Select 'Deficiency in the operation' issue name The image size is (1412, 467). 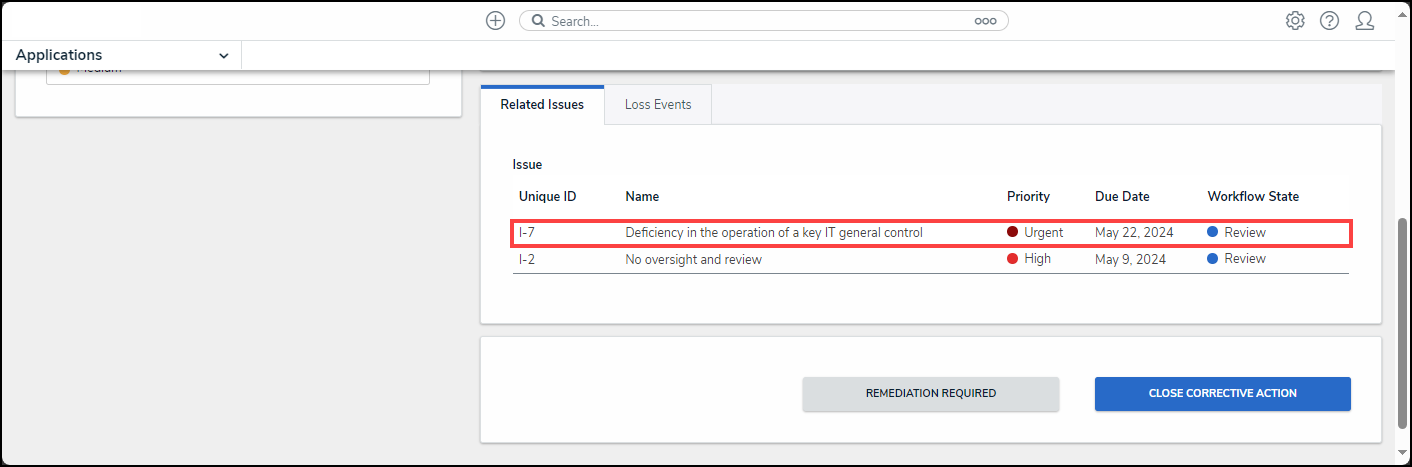[x=773, y=233]
